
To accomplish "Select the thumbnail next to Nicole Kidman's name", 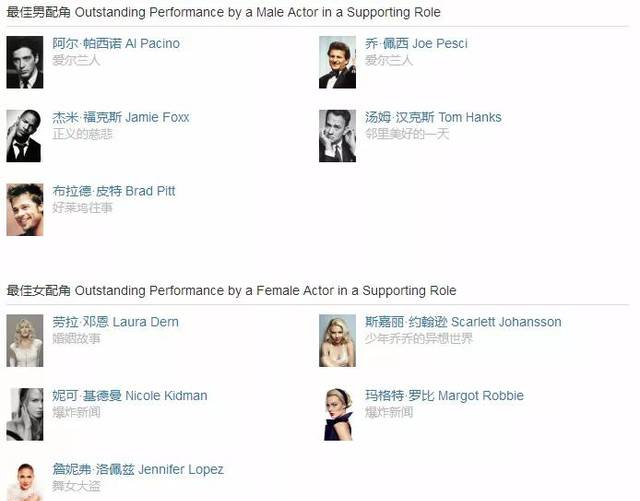I will pos(24,414).
